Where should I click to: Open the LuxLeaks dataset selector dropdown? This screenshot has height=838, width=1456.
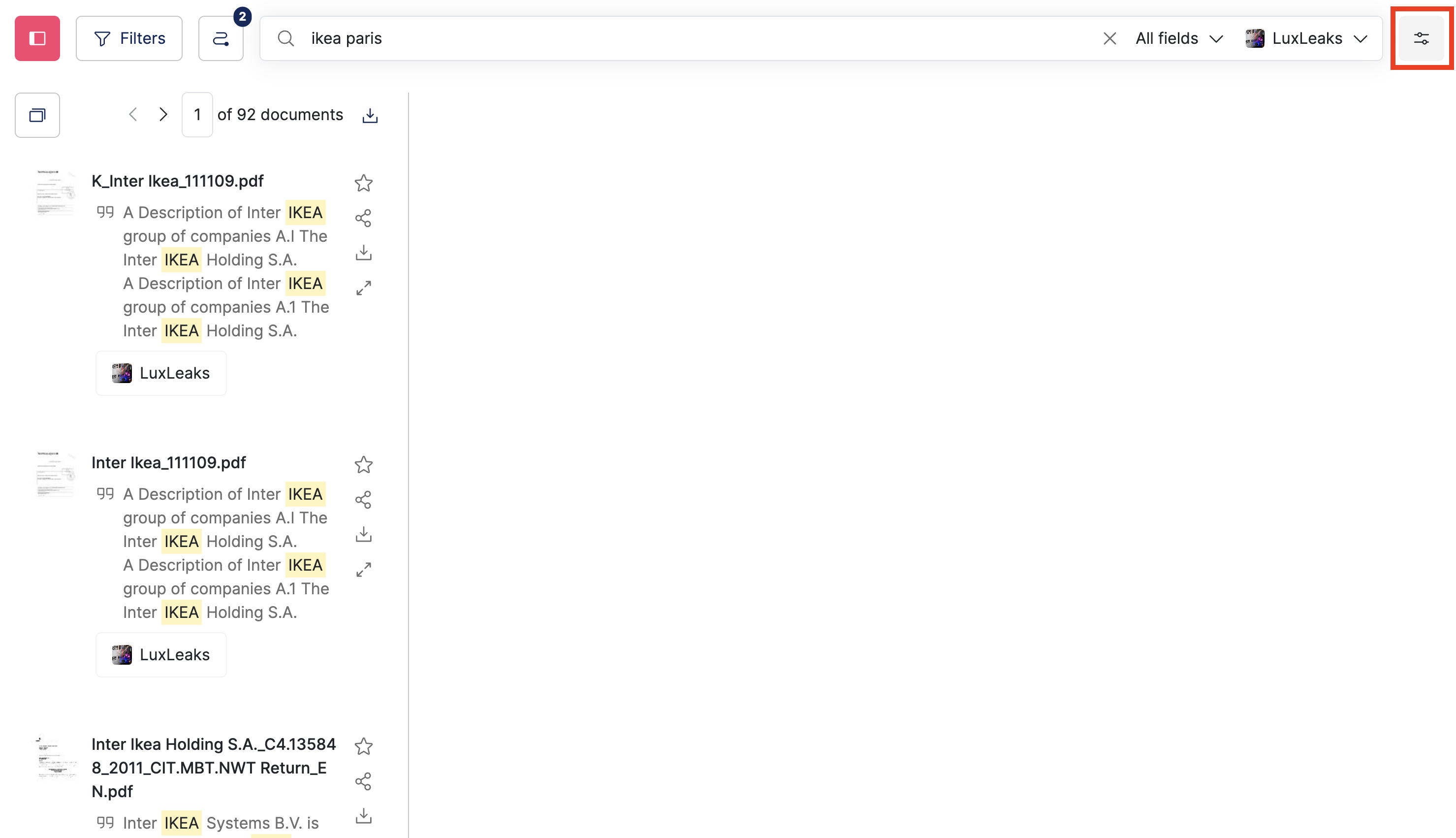pos(1308,38)
